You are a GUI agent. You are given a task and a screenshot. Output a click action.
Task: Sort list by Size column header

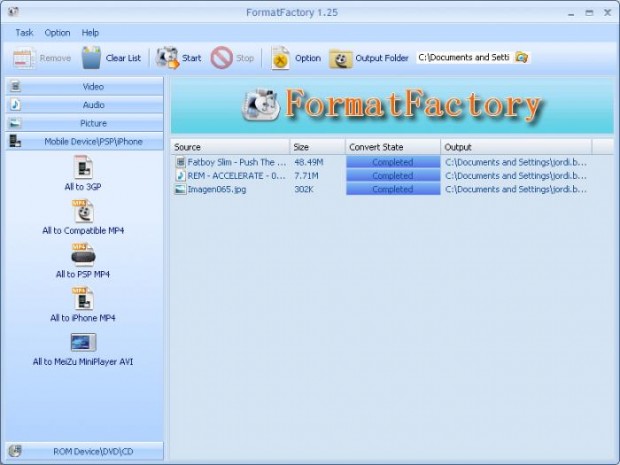[x=317, y=147]
